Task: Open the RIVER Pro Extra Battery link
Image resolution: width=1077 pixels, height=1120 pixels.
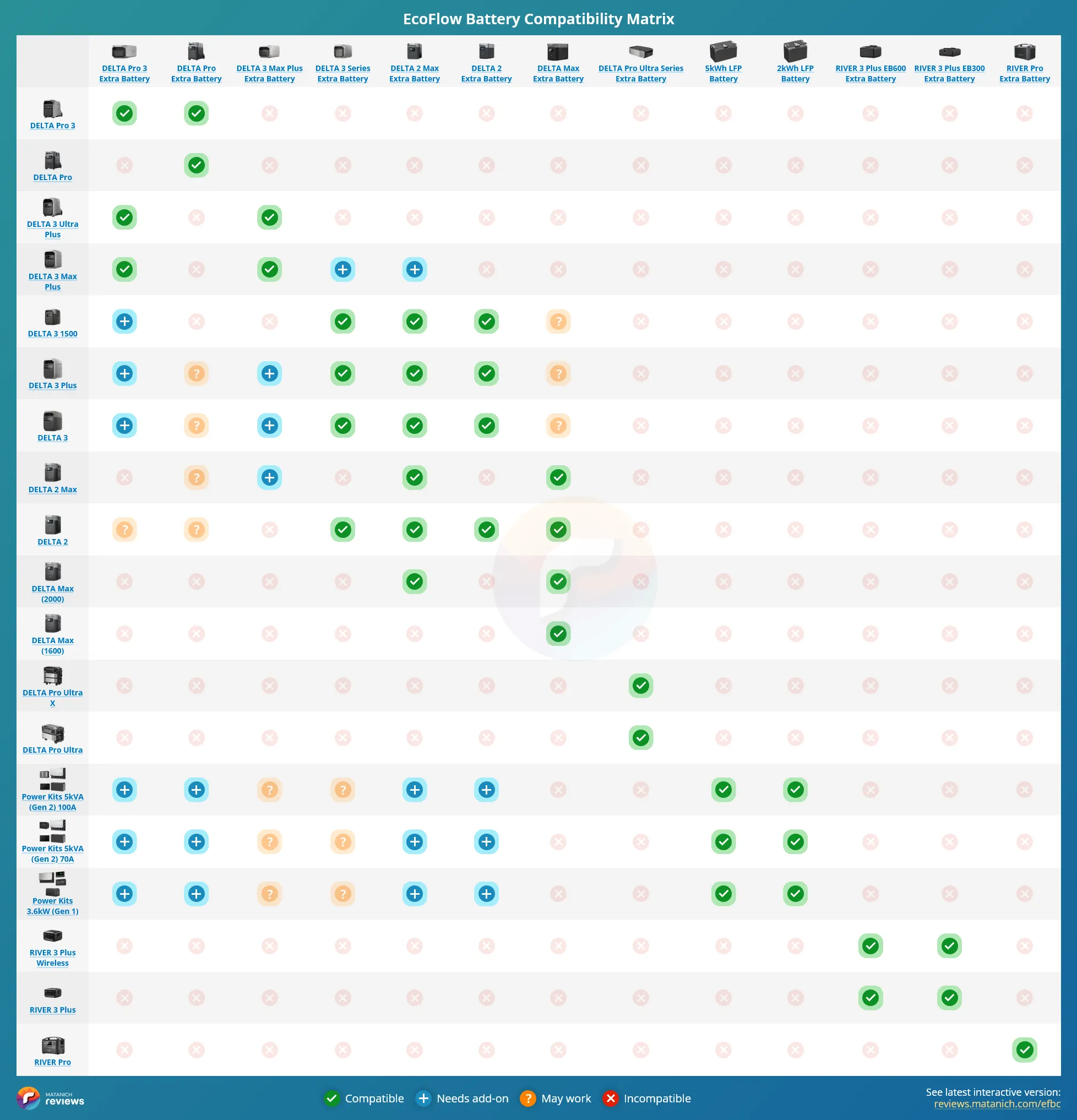Action: coord(1025,73)
